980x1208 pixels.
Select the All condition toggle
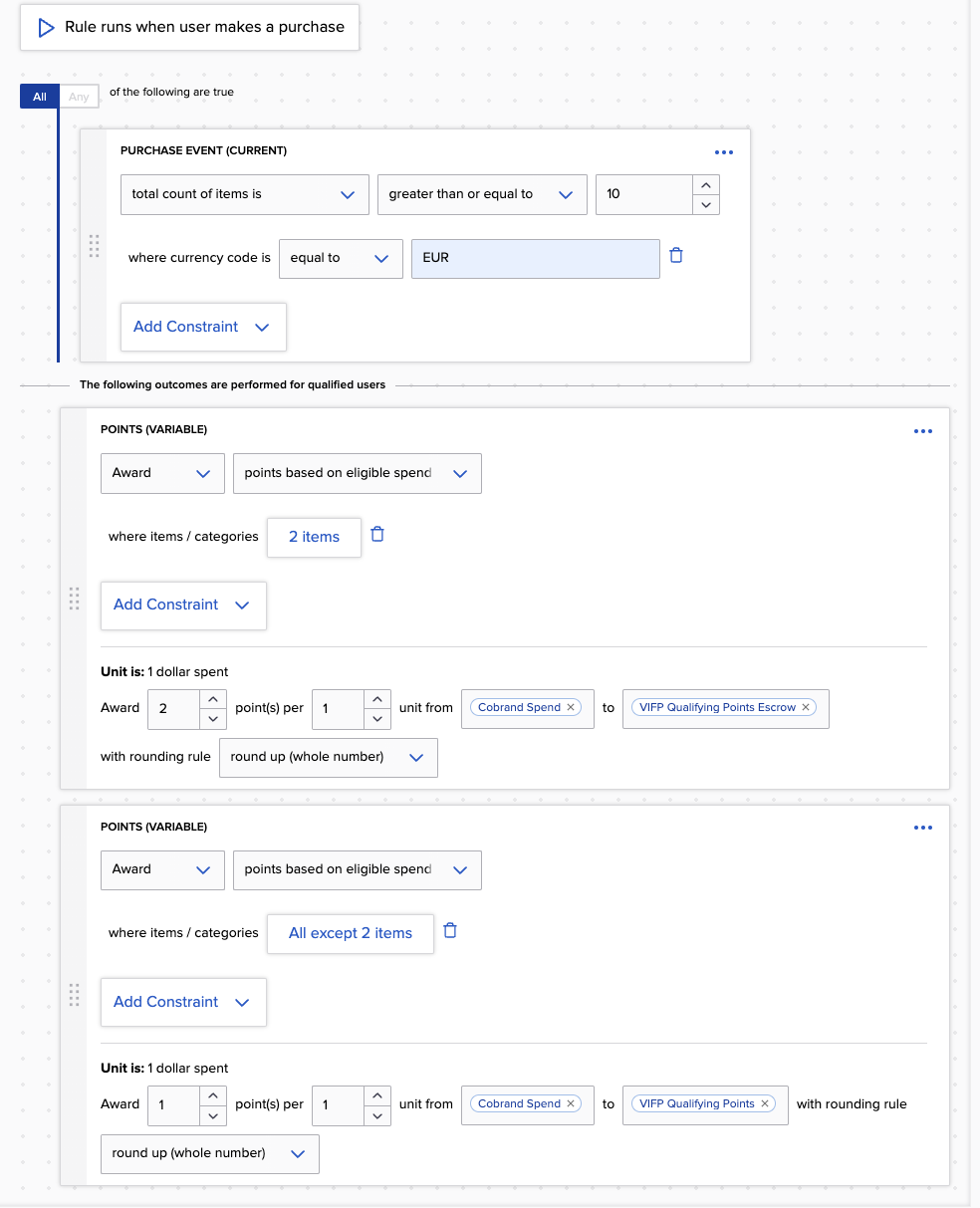pos(40,97)
